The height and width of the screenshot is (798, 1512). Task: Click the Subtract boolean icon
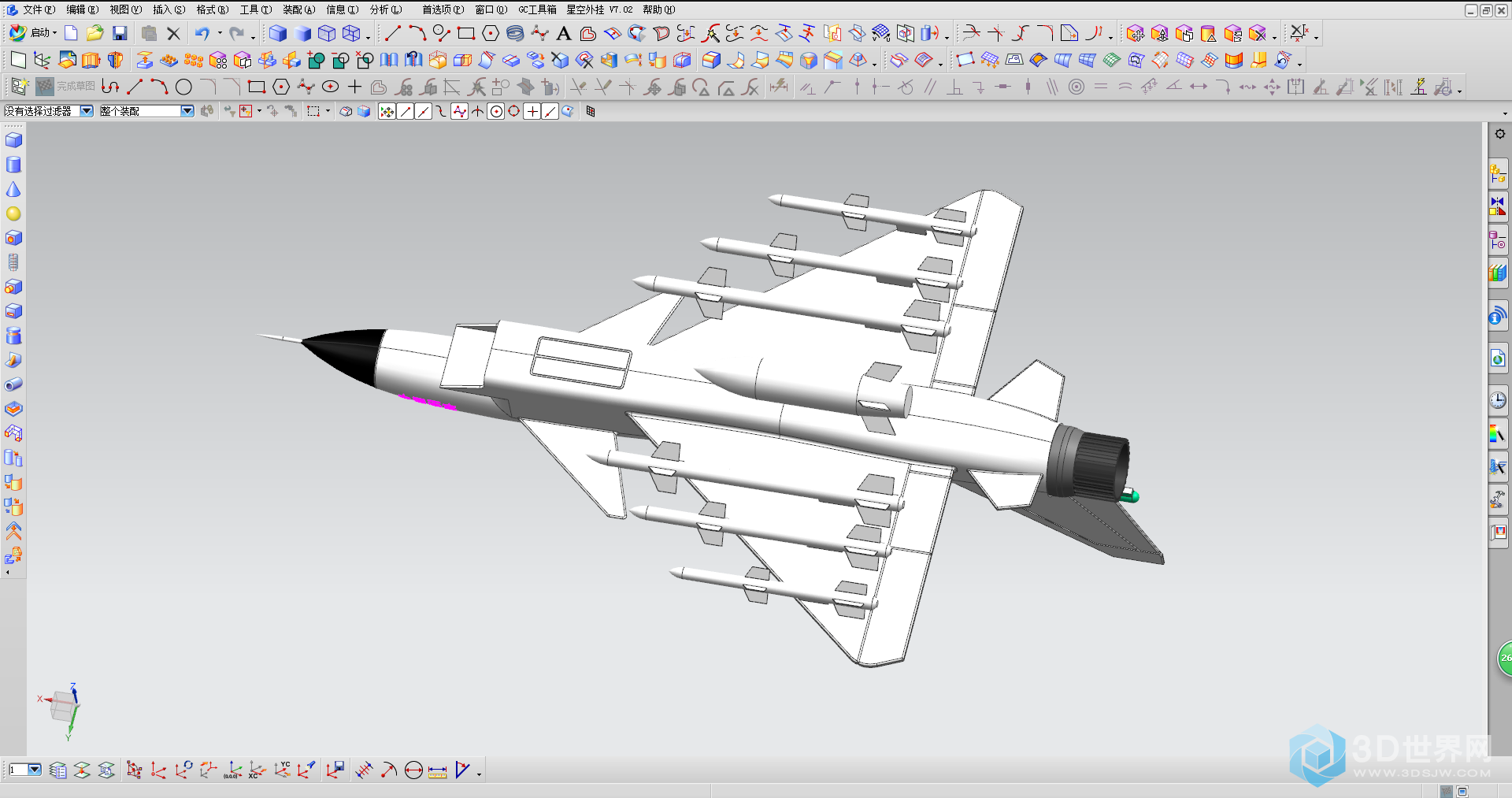340,60
